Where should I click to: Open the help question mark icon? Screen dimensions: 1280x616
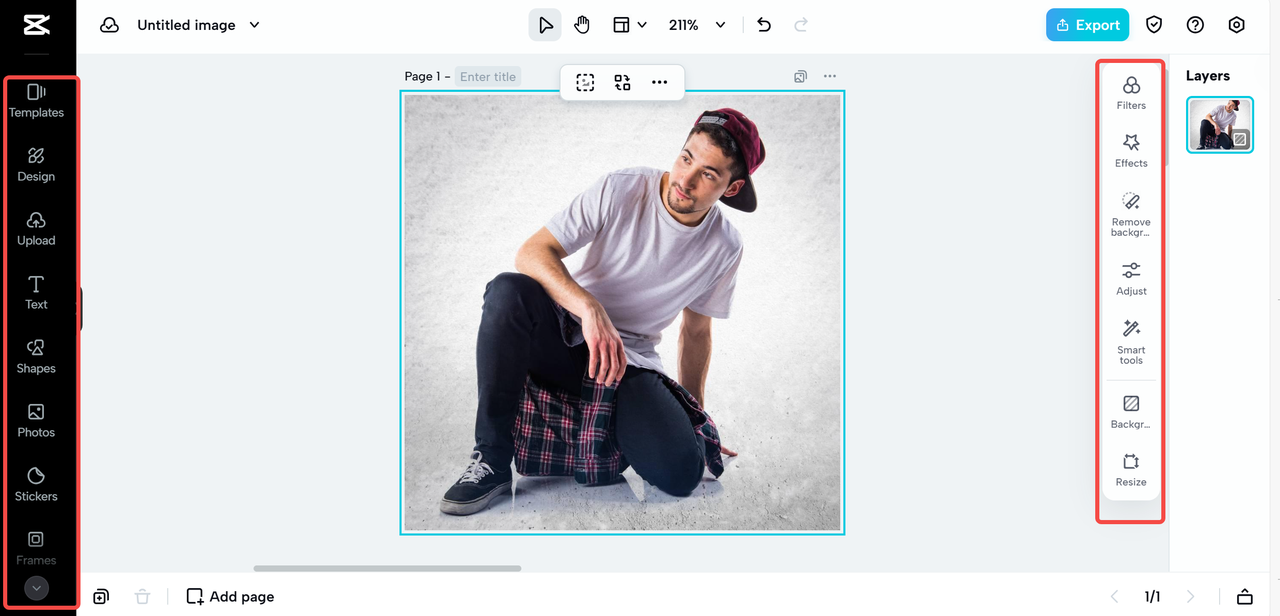[x=1195, y=25]
